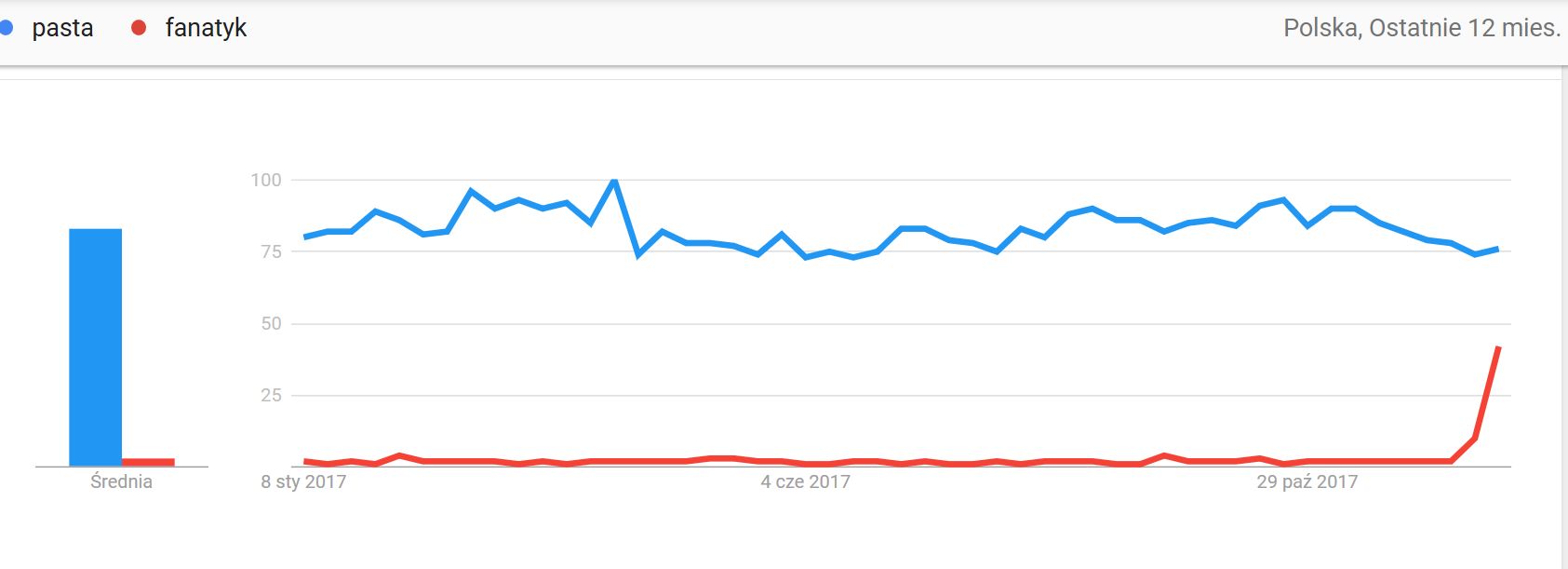Click the vertical scrollbar at right edge

1564,317
